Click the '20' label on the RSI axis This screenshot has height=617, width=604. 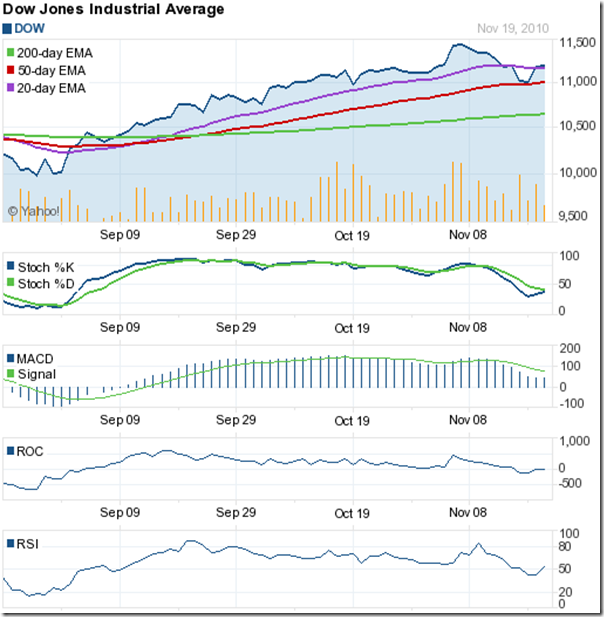point(565,592)
